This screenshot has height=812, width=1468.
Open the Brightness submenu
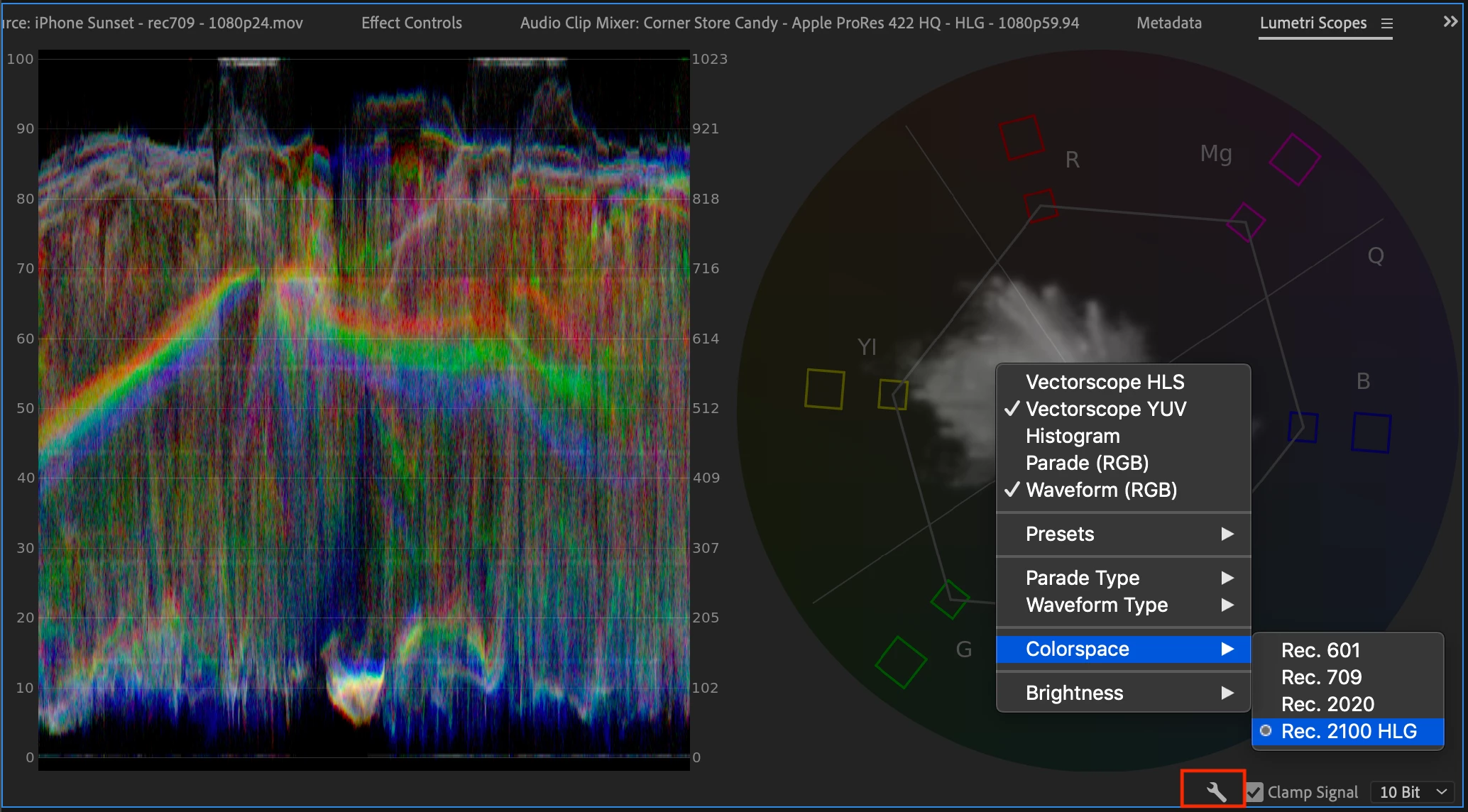1123,693
